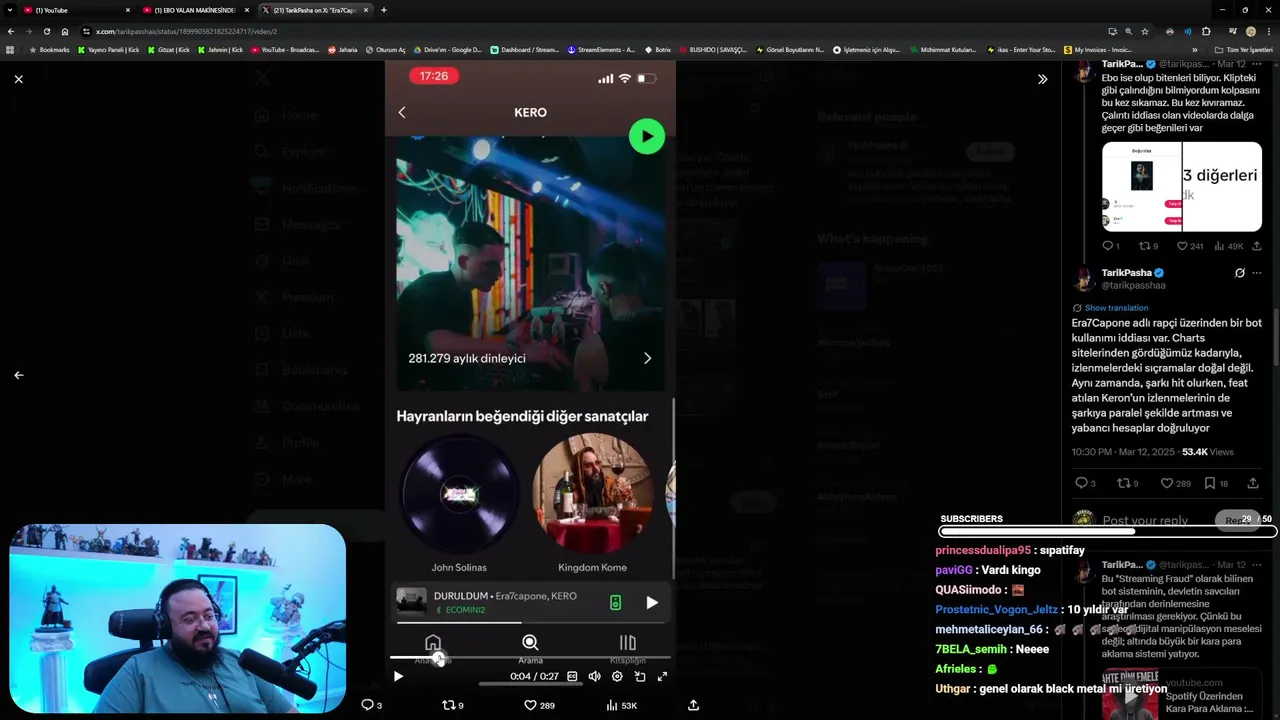The height and width of the screenshot is (720, 1280).
Task: Bookmark this page with the star
Action: tap(1145, 31)
